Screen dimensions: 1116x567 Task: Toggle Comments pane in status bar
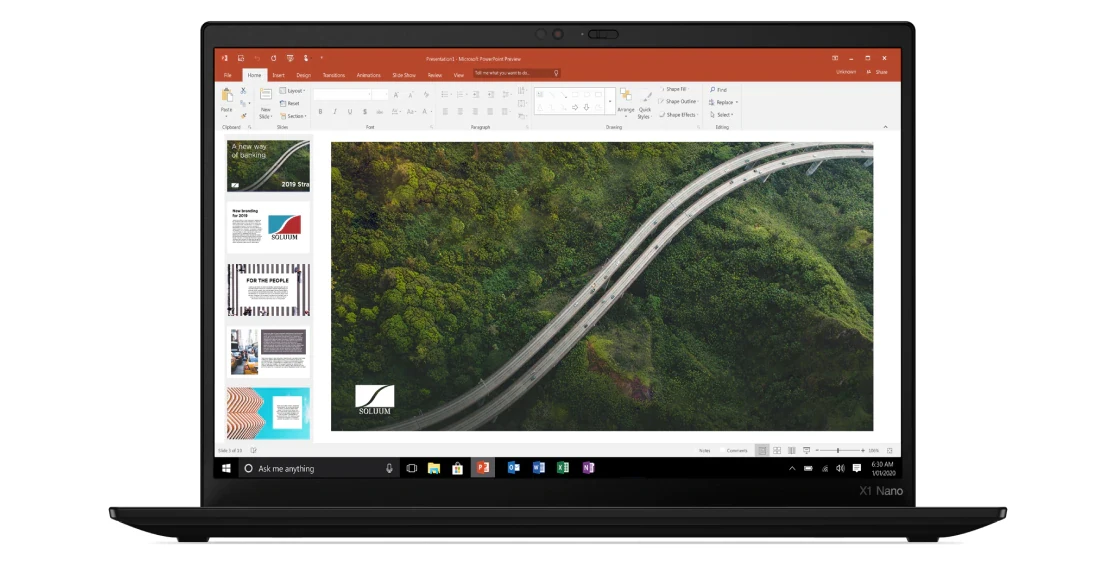click(735, 450)
